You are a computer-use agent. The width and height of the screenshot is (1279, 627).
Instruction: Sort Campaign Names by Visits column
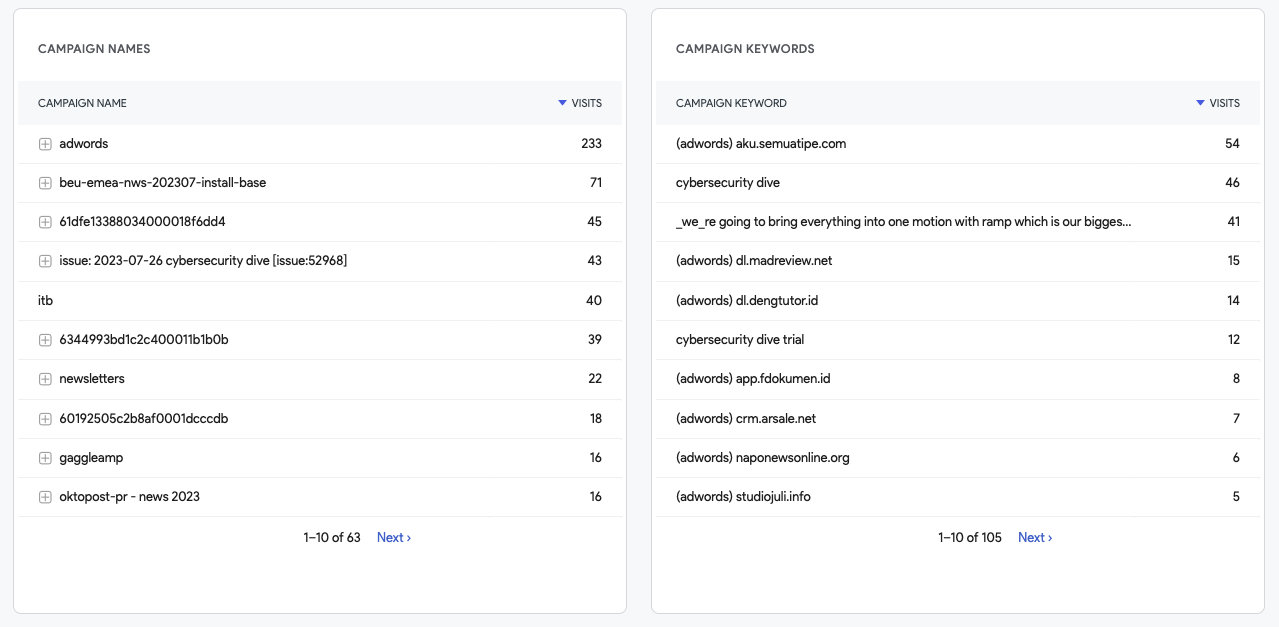click(x=580, y=103)
